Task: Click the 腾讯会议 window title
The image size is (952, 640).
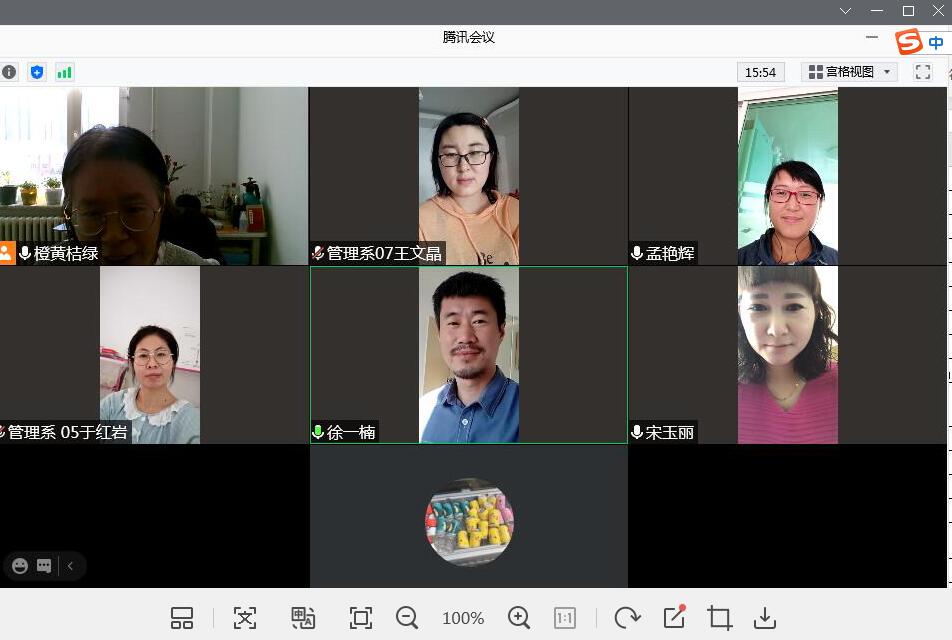Action: pyautogui.click(x=469, y=38)
